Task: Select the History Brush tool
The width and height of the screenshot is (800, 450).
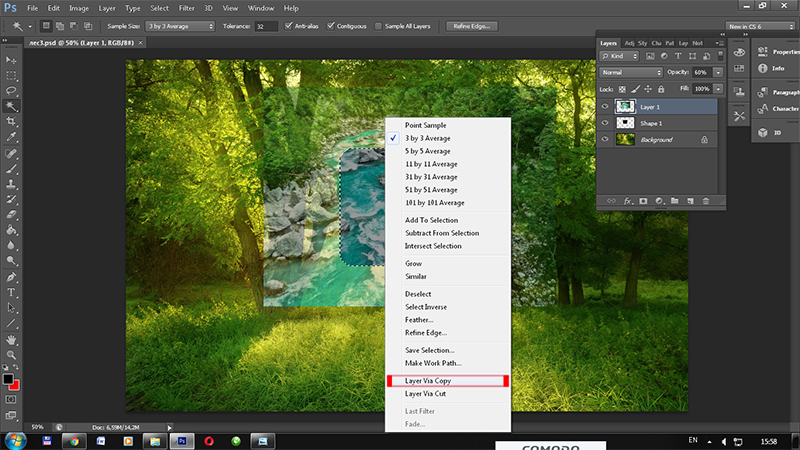Action: pyautogui.click(x=11, y=199)
